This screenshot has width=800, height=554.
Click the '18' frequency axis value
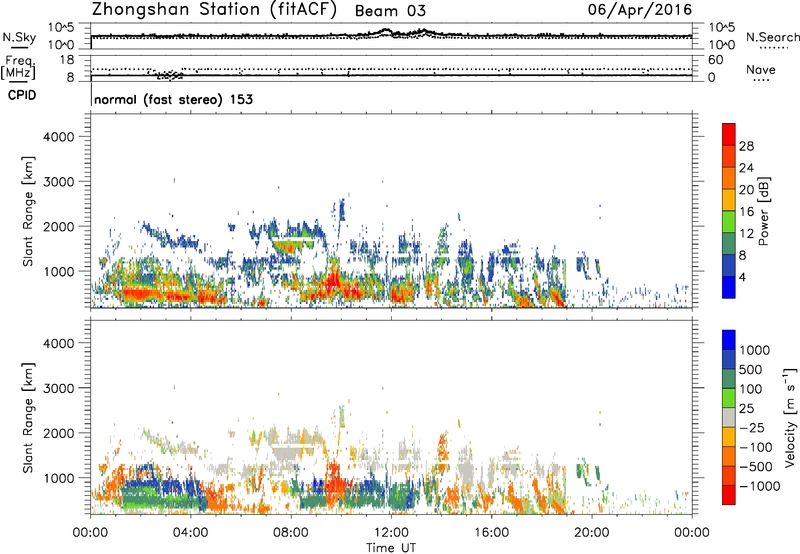(x=67, y=60)
